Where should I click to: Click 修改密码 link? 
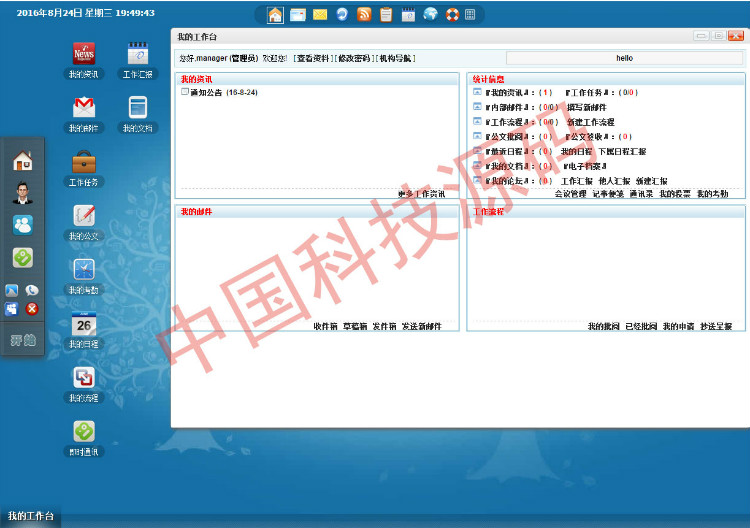pyautogui.click(x=354, y=58)
